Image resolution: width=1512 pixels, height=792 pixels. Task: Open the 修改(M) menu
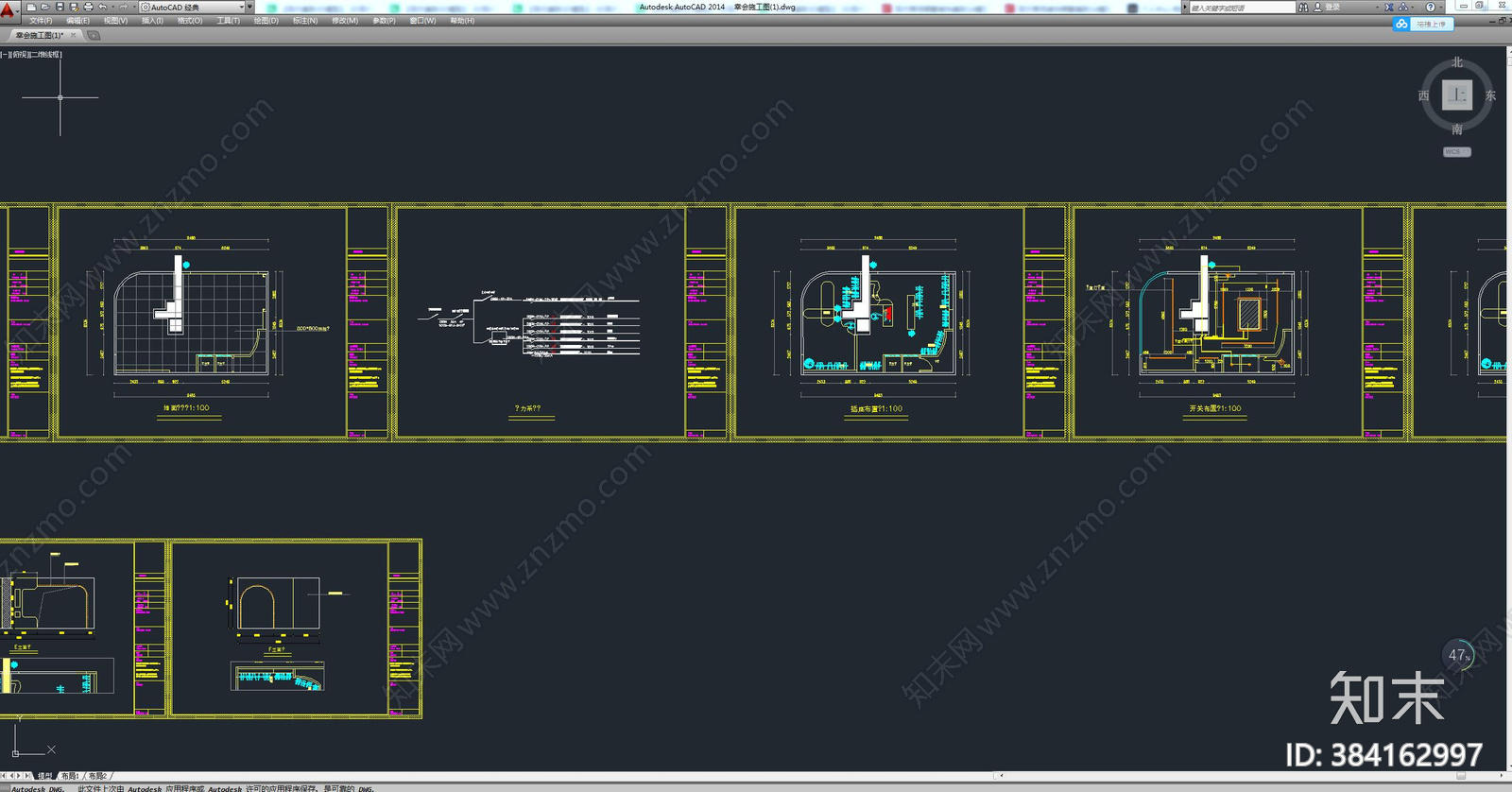pos(345,21)
